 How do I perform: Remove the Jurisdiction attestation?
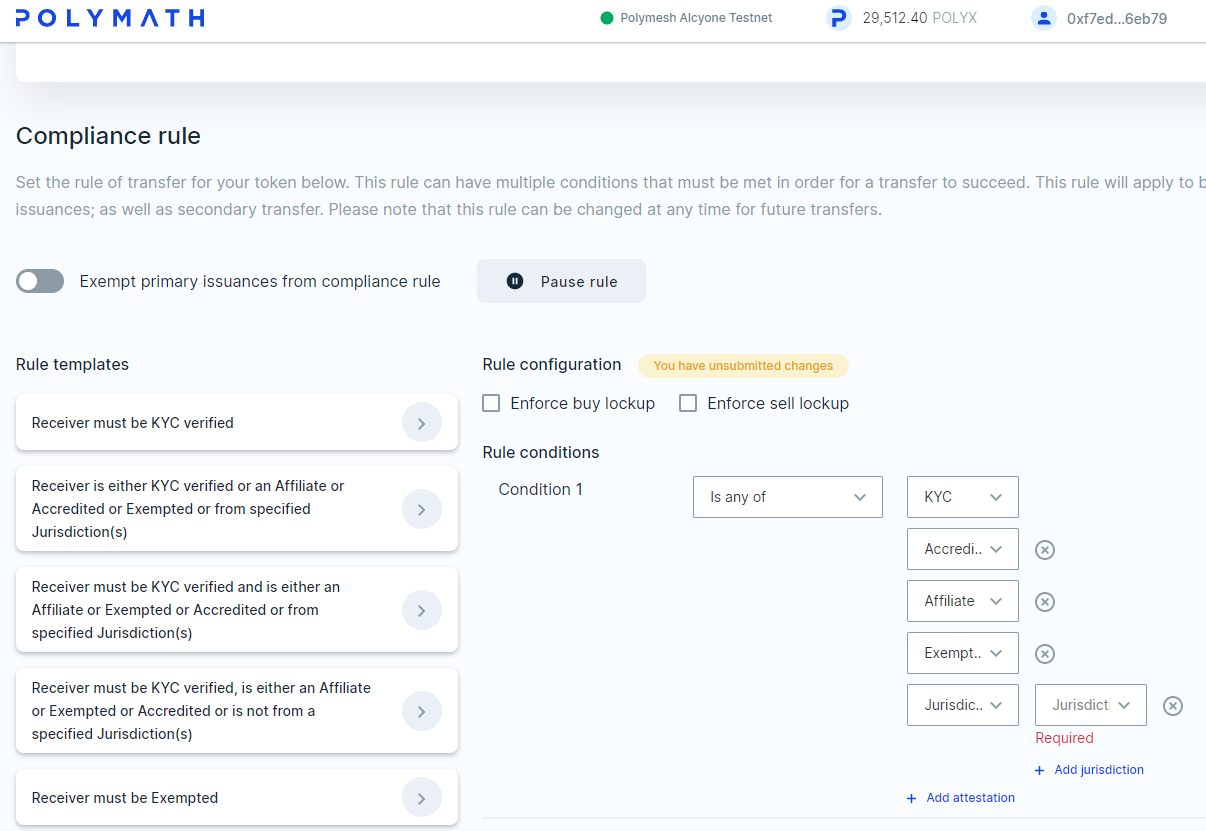[1173, 706]
